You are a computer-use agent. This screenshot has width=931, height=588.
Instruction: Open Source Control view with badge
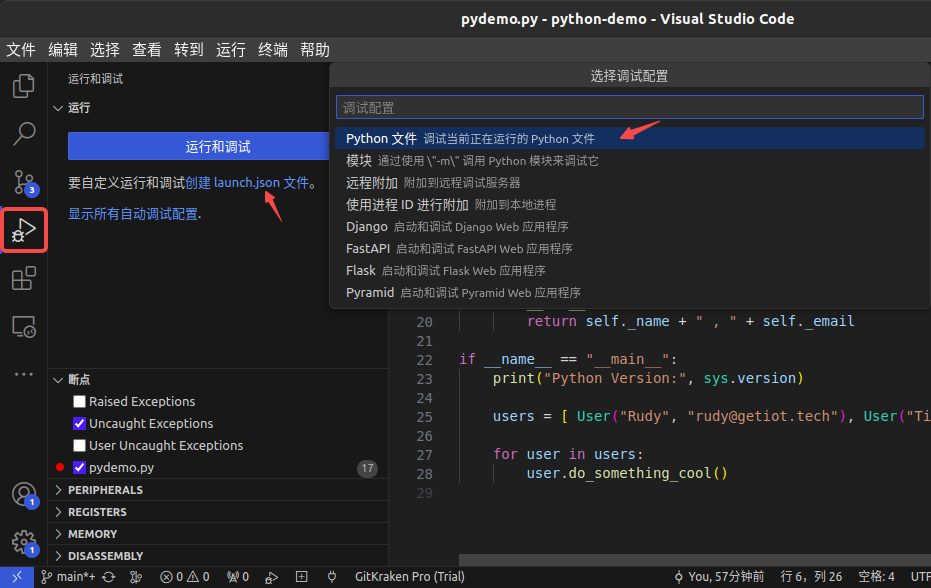23,181
